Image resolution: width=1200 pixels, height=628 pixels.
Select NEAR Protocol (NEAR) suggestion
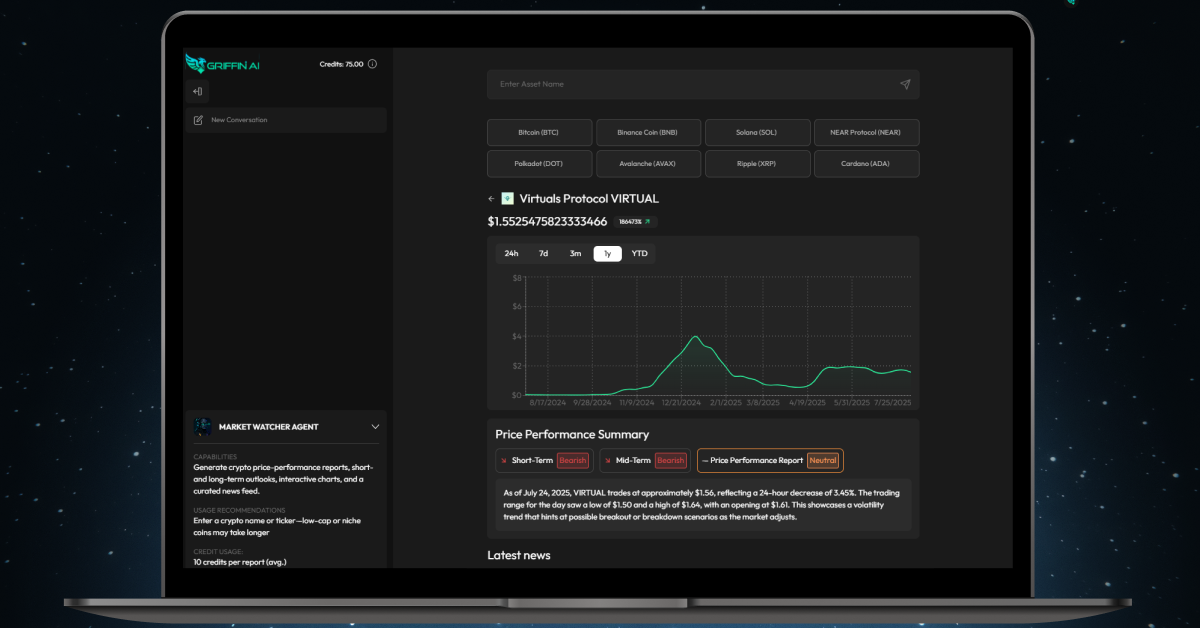pyautogui.click(x=867, y=133)
